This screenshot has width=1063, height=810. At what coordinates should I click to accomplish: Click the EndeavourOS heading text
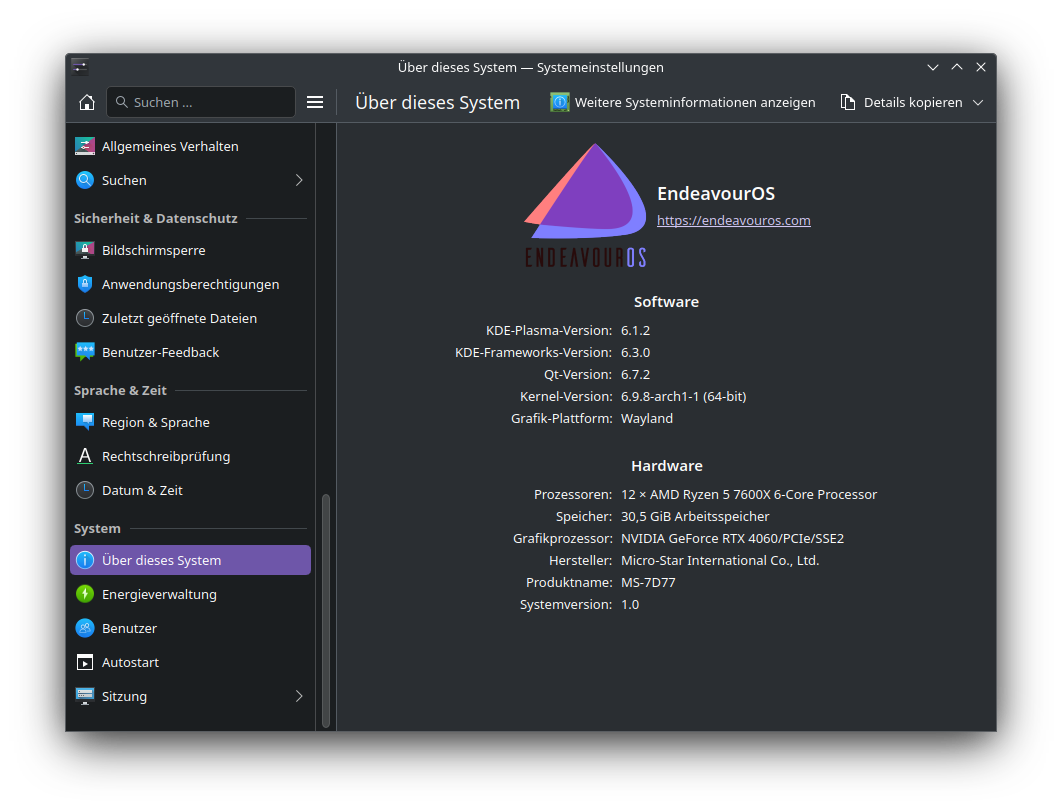click(716, 193)
